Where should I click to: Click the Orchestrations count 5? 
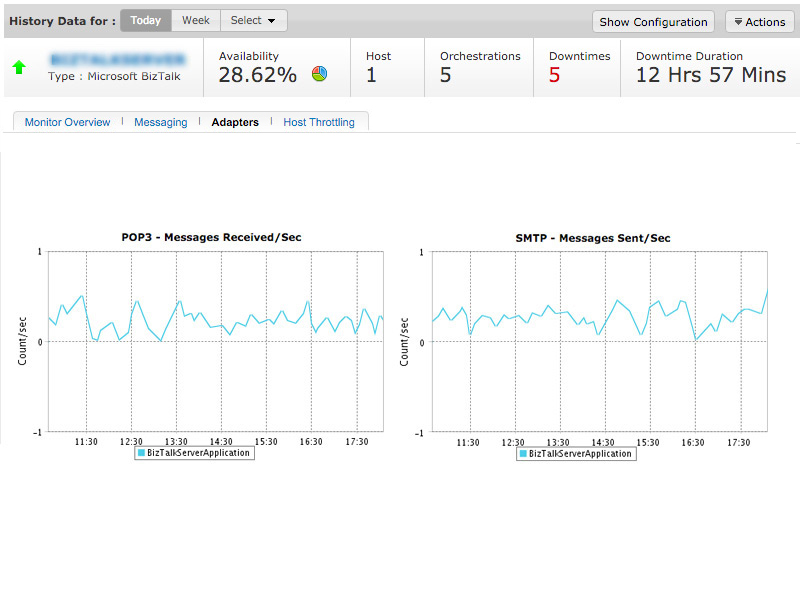click(x=446, y=76)
